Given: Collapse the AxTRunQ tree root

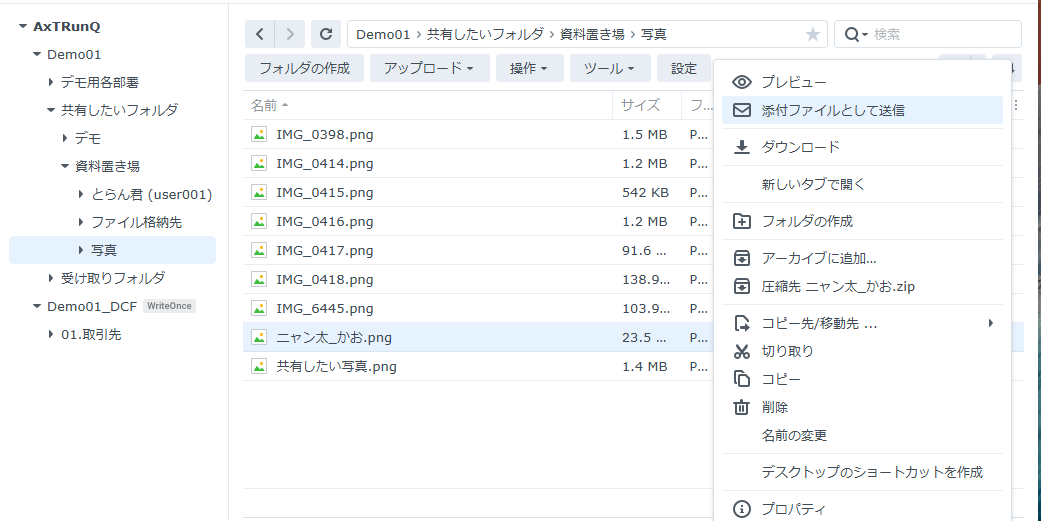Looking at the screenshot, I should [23, 27].
